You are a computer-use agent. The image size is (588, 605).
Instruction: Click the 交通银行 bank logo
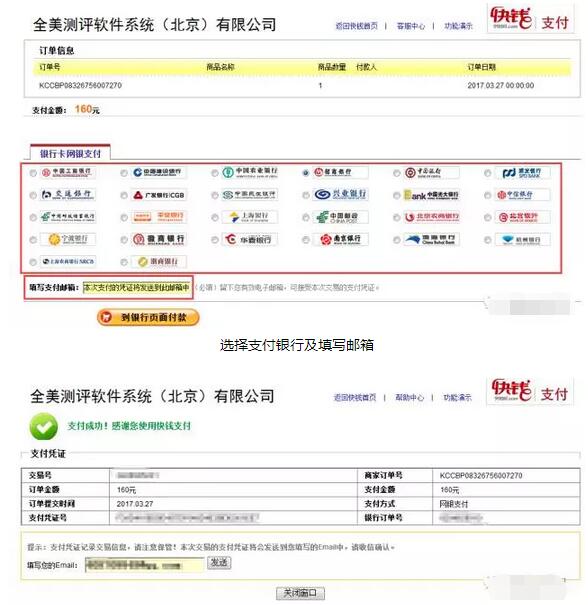point(68,194)
